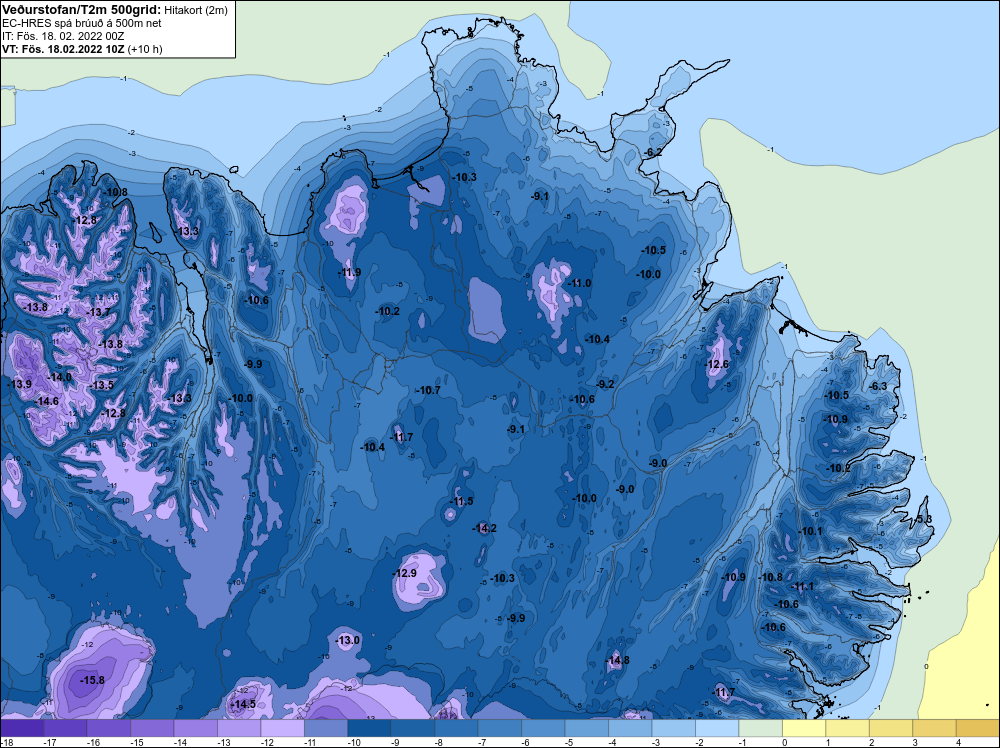Viewport: 1000px width, 748px height.
Task: Click the -11.5 temperature label
Action: (461, 501)
